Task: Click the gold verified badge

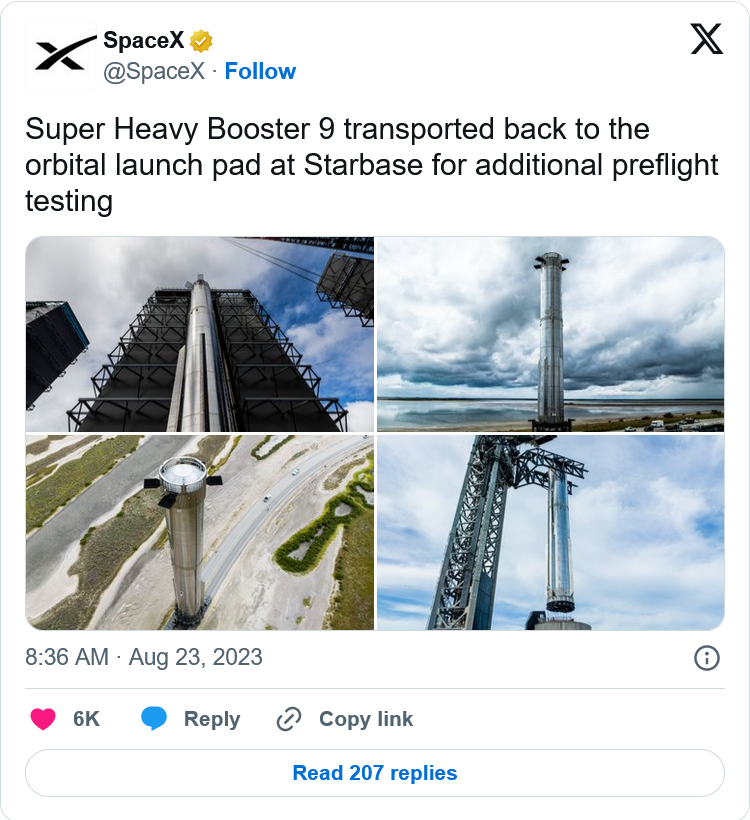Action: tap(202, 41)
